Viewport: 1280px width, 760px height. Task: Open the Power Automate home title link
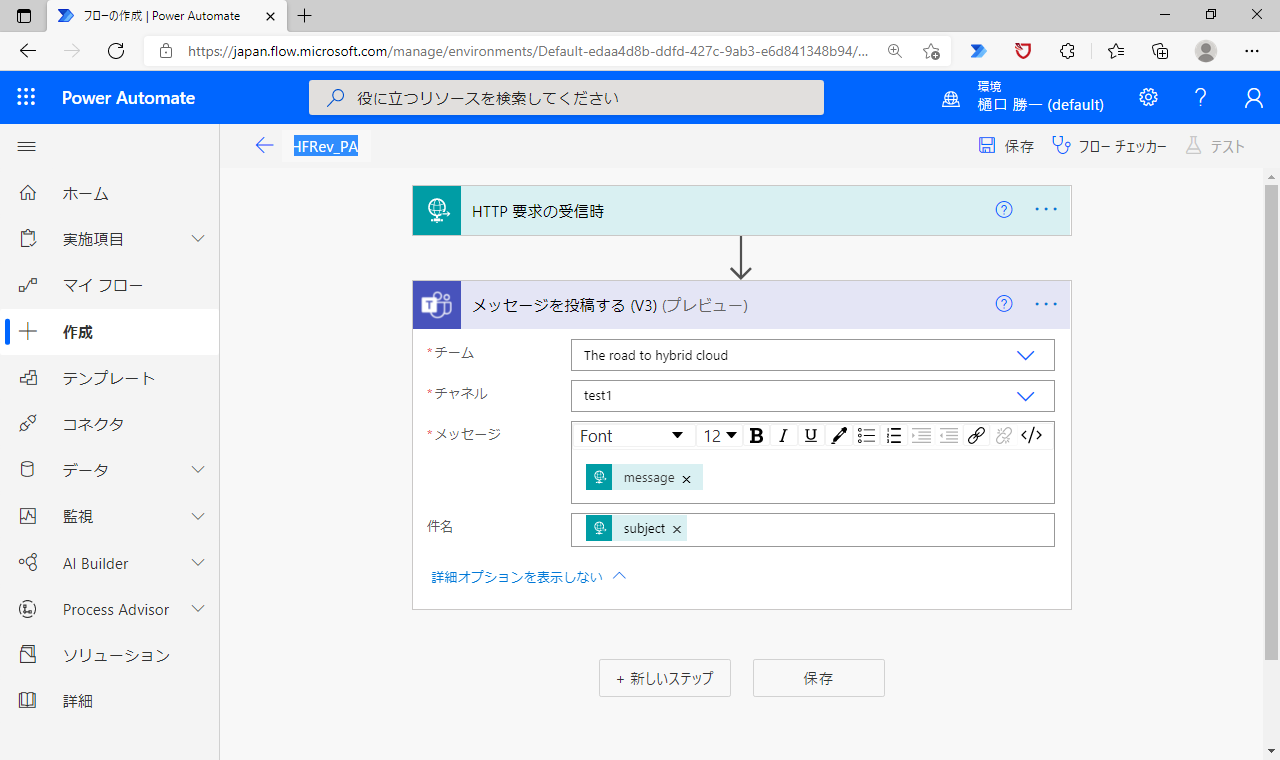pyautogui.click(x=128, y=97)
